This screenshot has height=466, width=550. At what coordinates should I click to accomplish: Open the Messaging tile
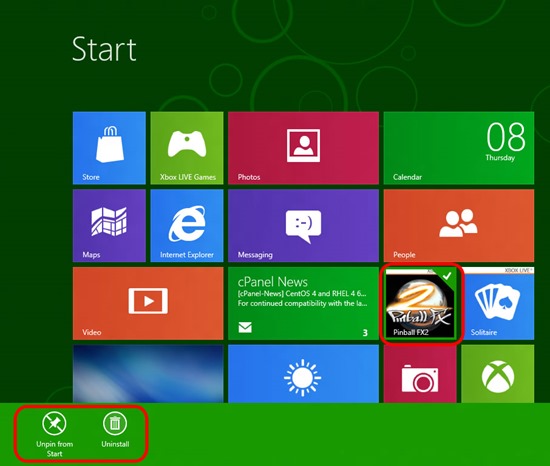click(303, 225)
